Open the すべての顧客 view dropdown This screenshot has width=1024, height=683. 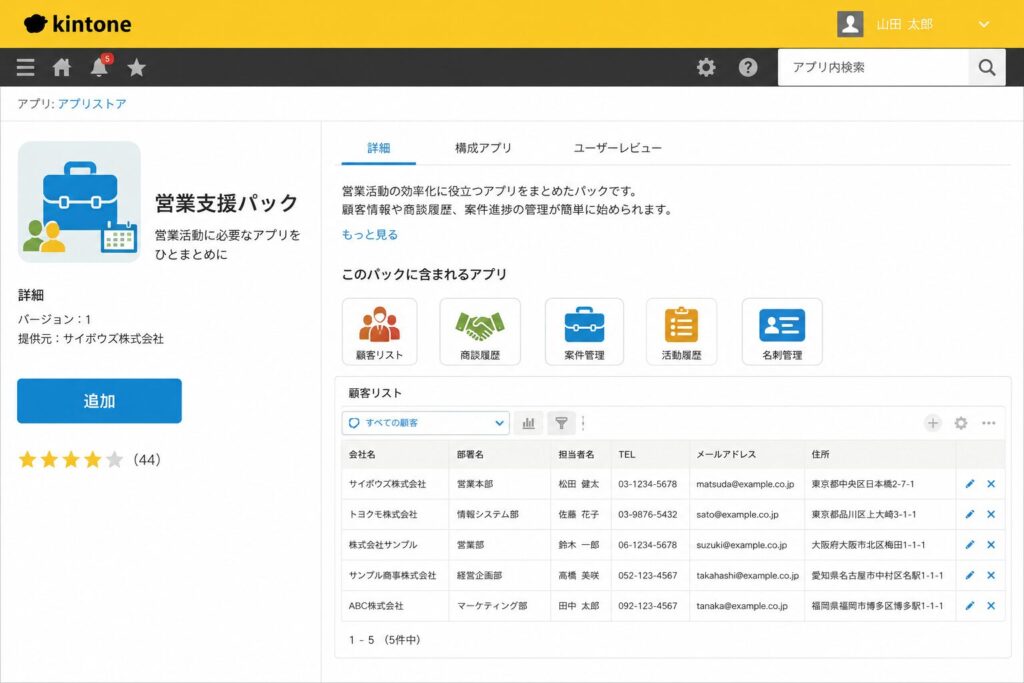[426, 423]
